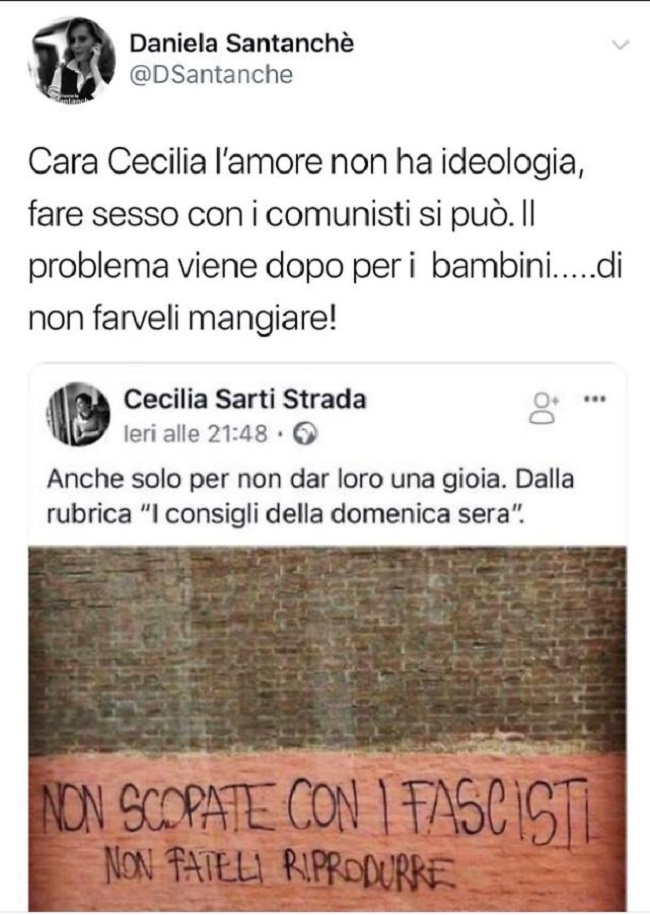Open Cecilia Sarti Strada name link
This screenshot has height=915, width=650.
coord(245,400)
